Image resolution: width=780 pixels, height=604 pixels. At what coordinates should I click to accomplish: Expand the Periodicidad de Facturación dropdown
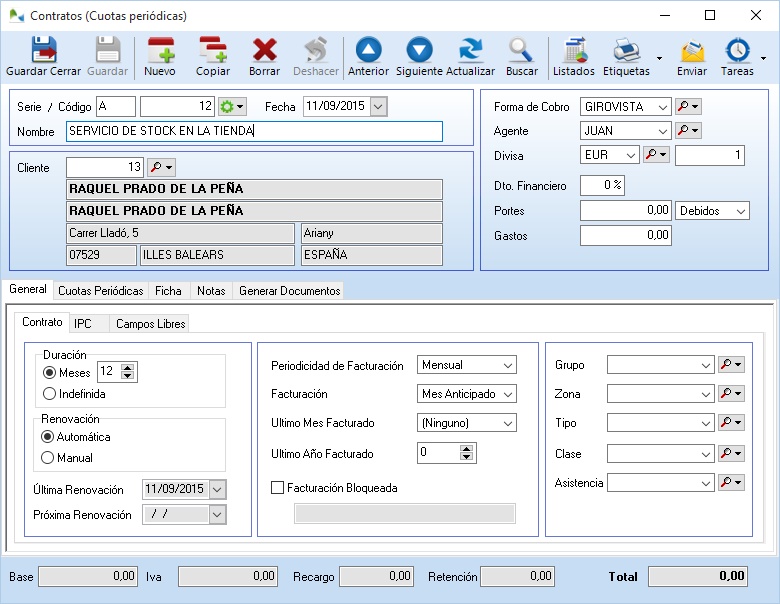point(507,365)
